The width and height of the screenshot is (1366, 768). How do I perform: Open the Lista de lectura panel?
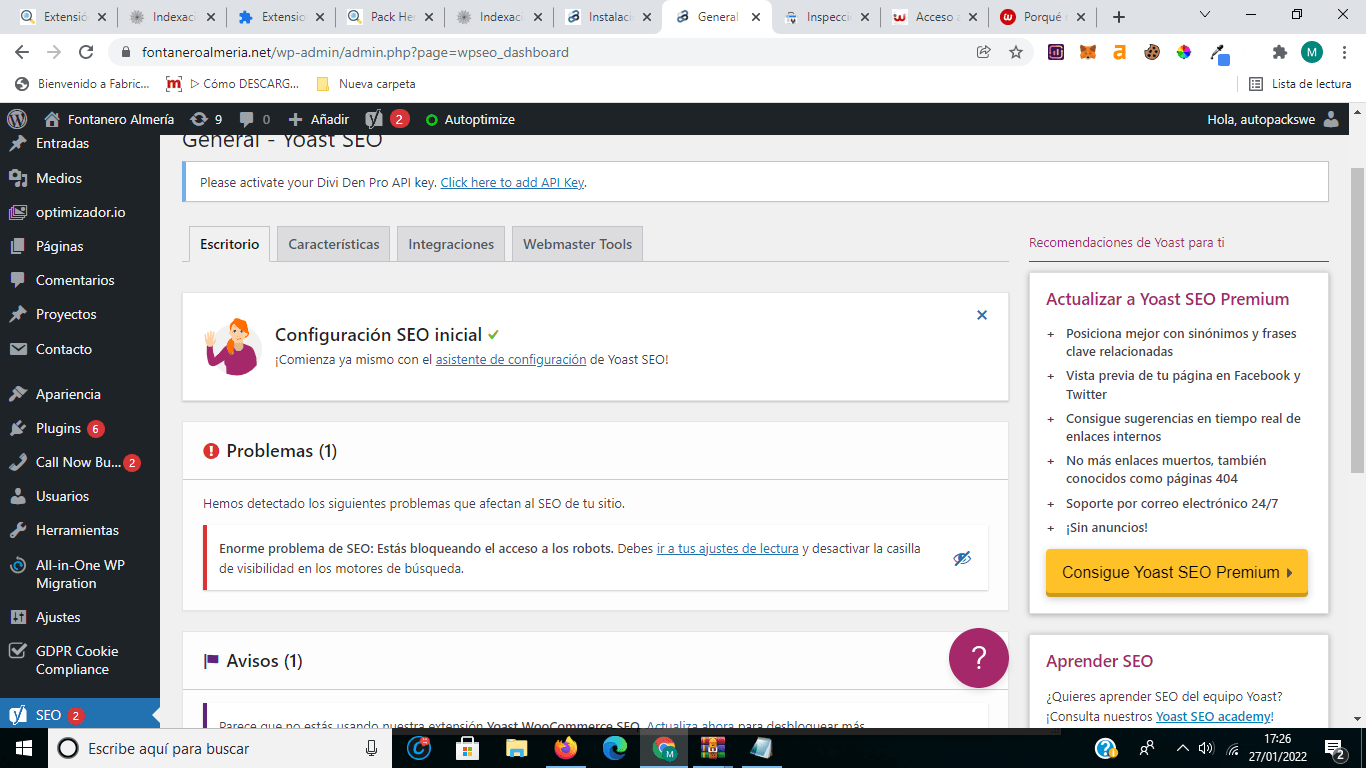tap(1300, 84)
